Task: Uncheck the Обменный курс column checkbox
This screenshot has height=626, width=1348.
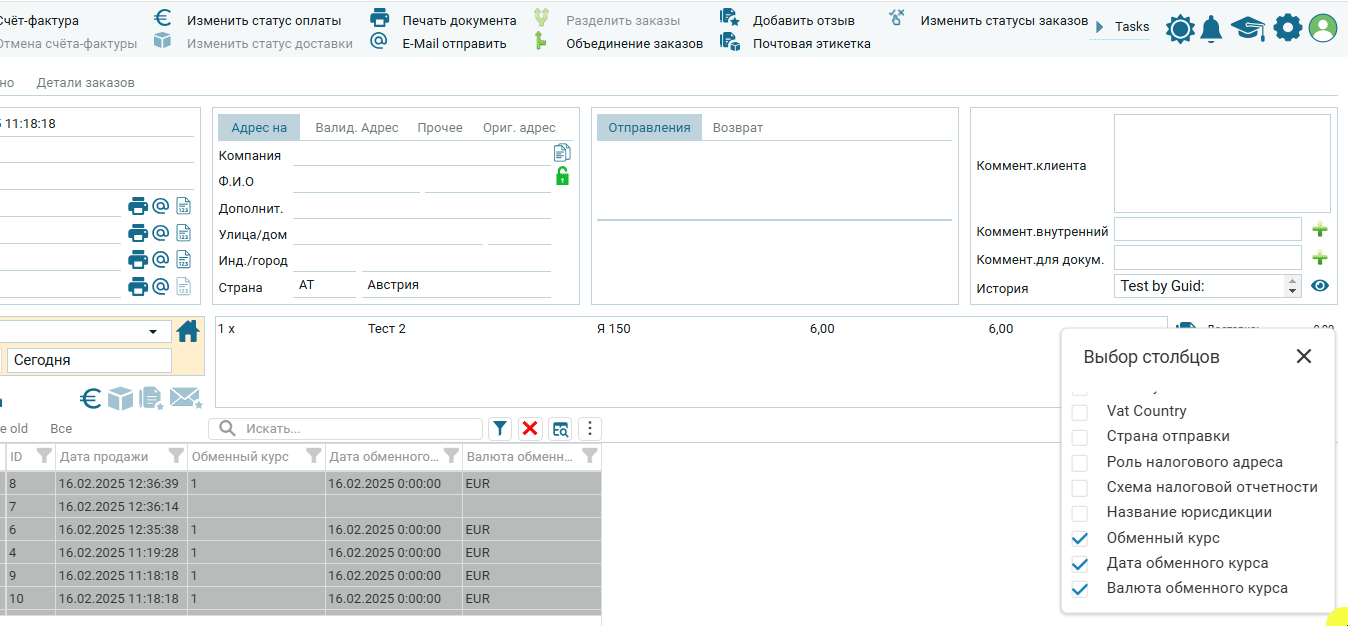Action: click(x=1080, y=538)
